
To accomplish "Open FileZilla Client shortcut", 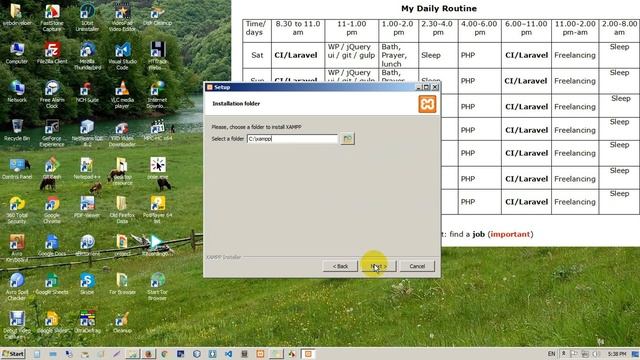I will point(52,53).
